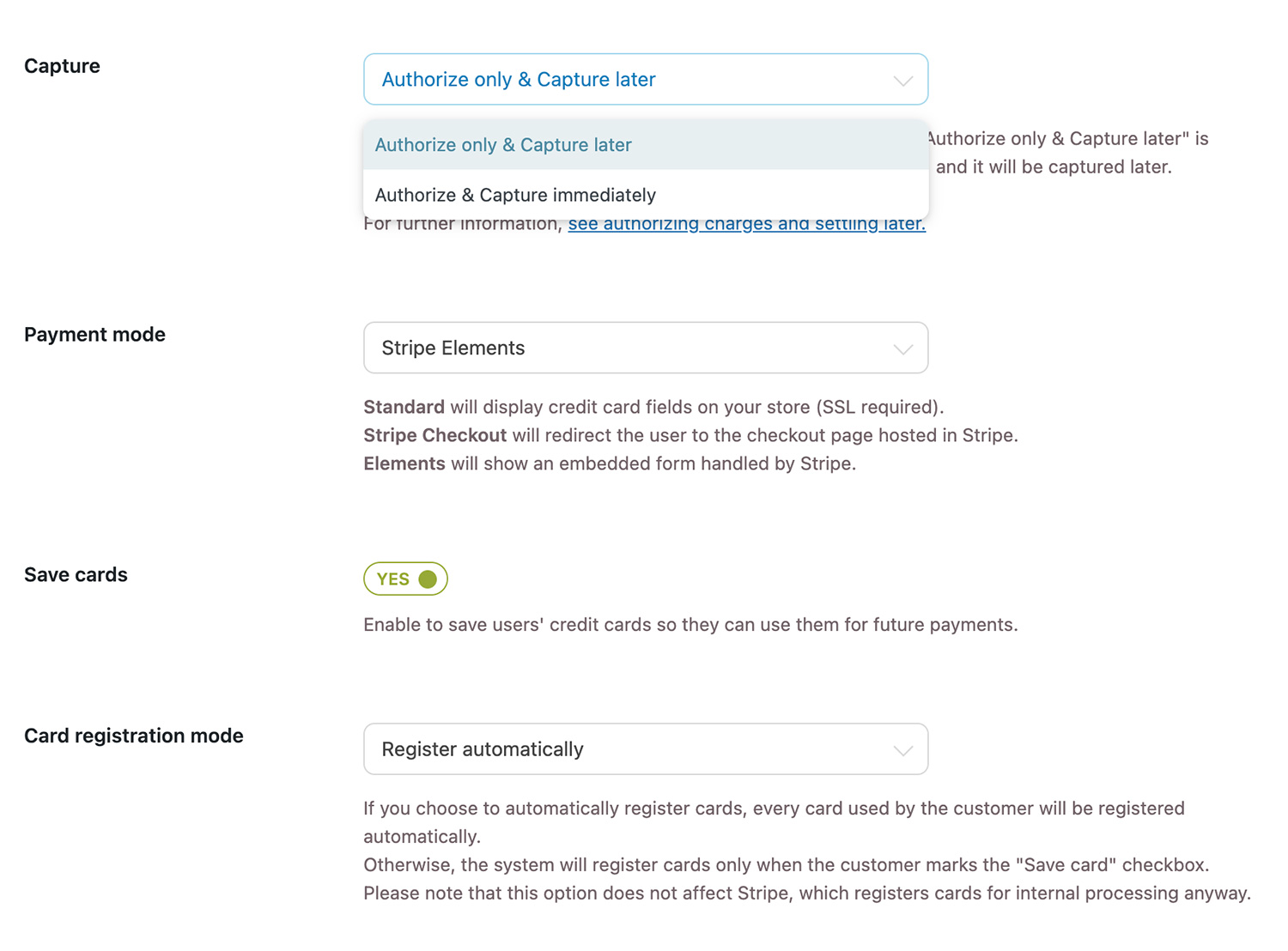Click the bold 'Standard' description term
1288x951 pixels.
click(x=404, y=407)
